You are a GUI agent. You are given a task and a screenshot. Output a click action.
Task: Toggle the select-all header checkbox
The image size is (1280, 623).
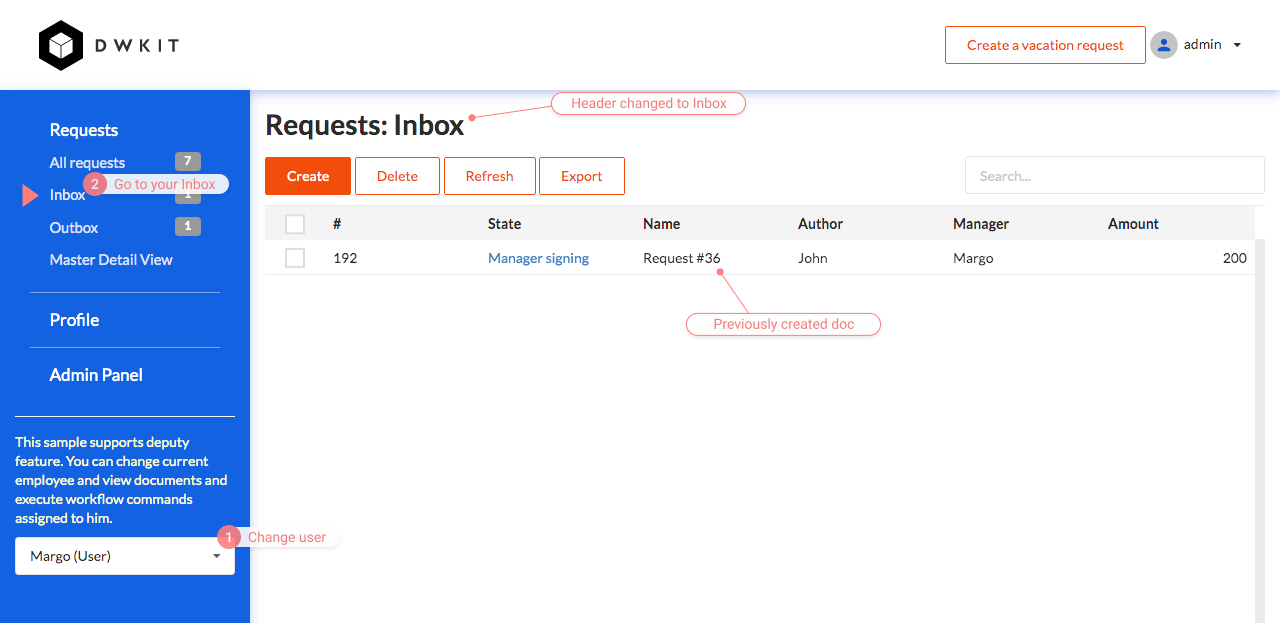tap(295, 224)
